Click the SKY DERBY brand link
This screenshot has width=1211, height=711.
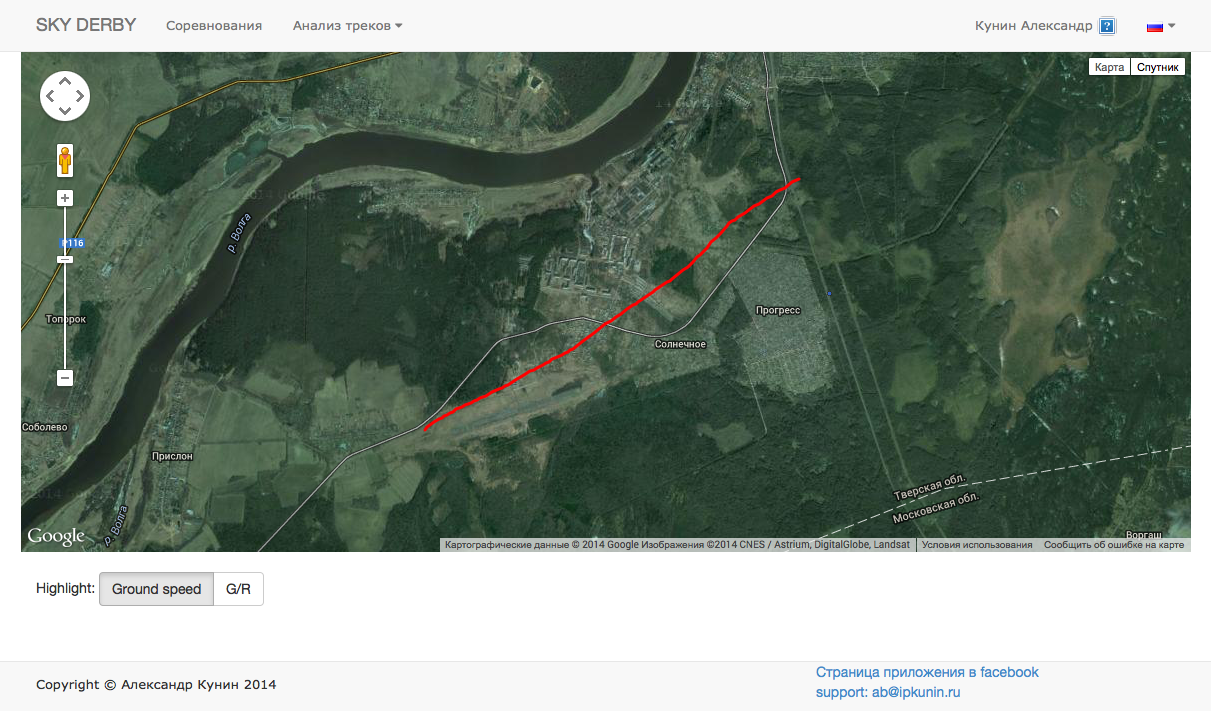[86, 25]
